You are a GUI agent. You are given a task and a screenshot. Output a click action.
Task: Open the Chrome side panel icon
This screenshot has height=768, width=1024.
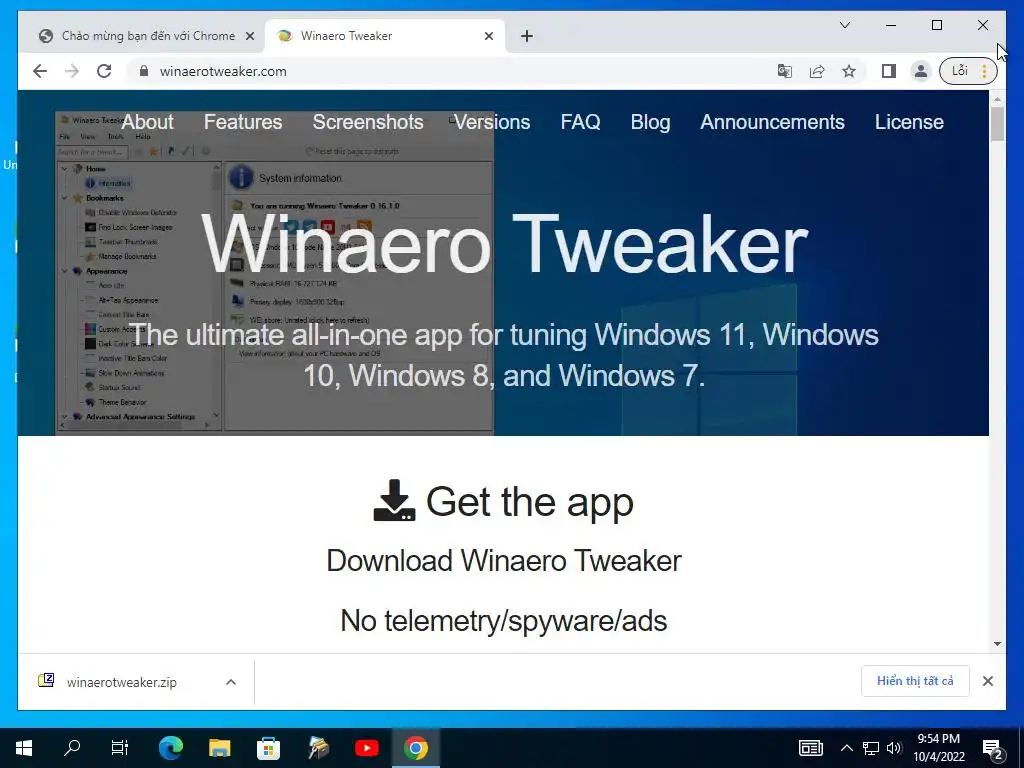(x=889, y=71)
